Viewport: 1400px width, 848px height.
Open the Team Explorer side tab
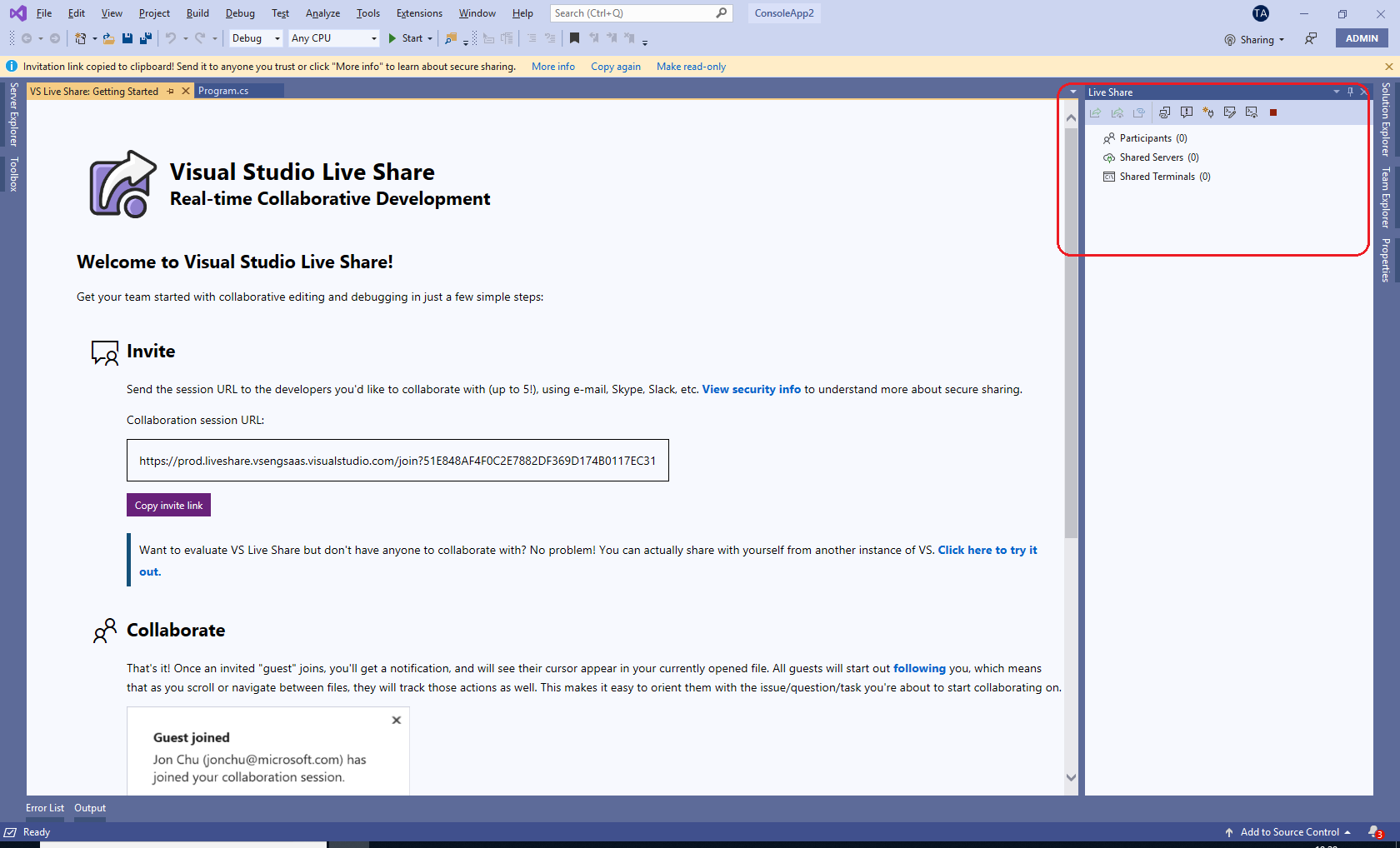pyautogui.click(x=1385, y=197)
